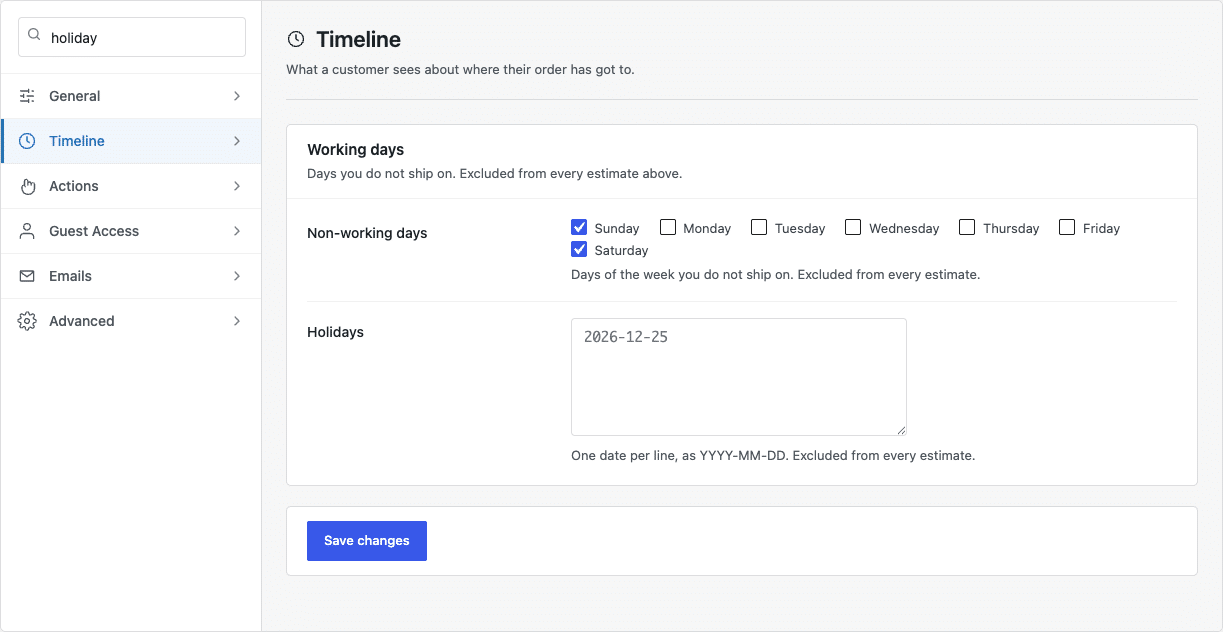The width and height of the screenshot is (1223, 632).
Task: Click the Actions hand icon
Action: click(28, 186)
